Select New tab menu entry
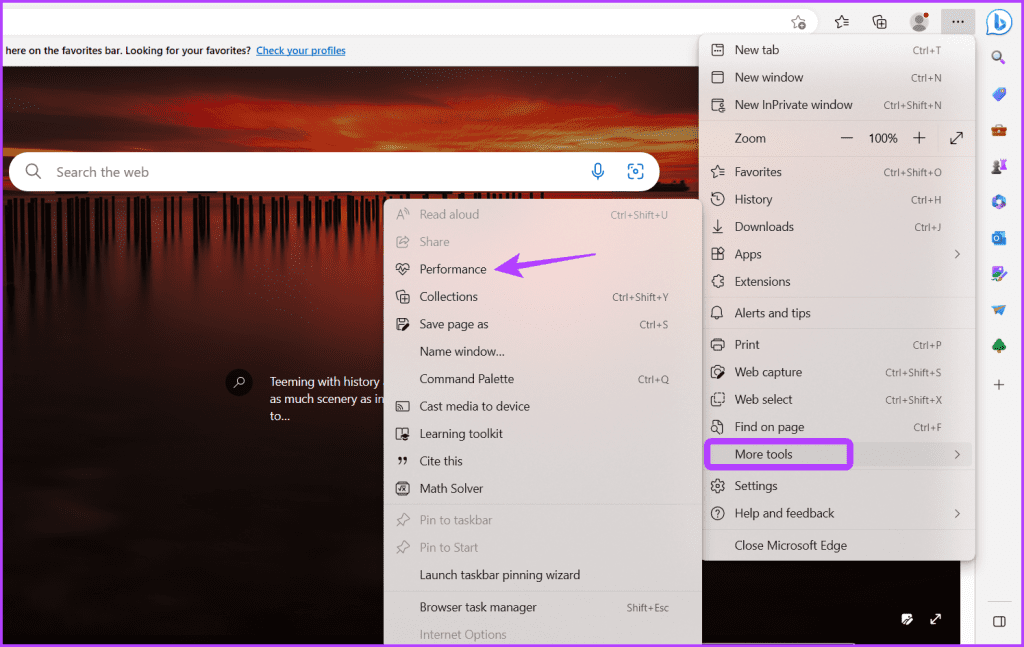 [838, 50]
